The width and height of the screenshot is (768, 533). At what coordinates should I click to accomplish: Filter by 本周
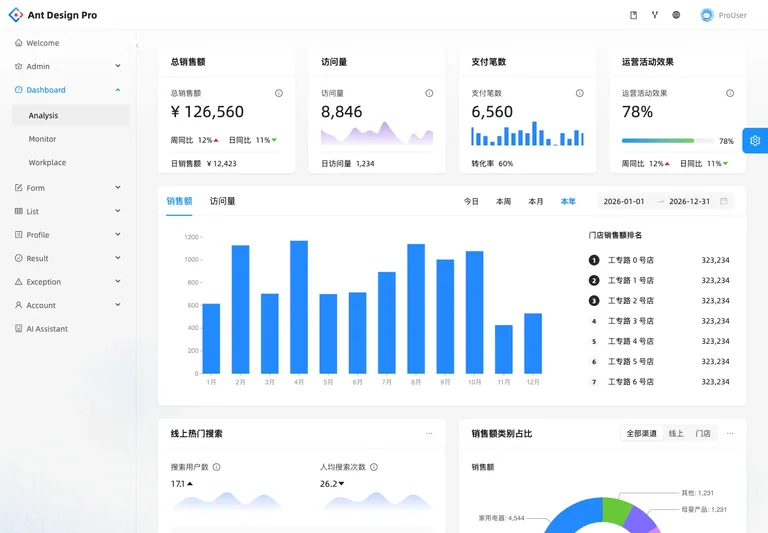point(504,201)
